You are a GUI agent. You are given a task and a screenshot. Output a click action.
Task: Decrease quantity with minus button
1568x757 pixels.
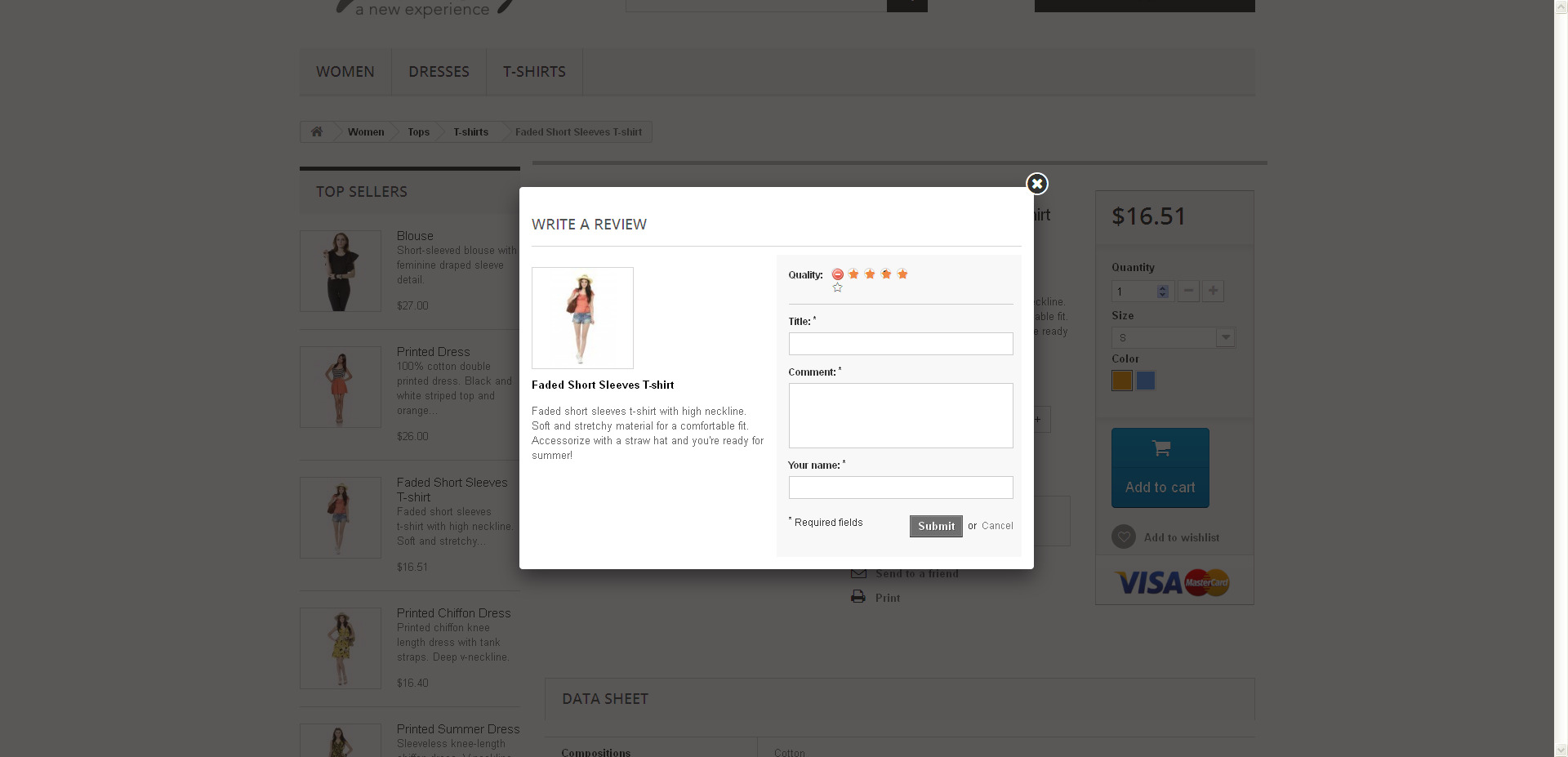1189,291
